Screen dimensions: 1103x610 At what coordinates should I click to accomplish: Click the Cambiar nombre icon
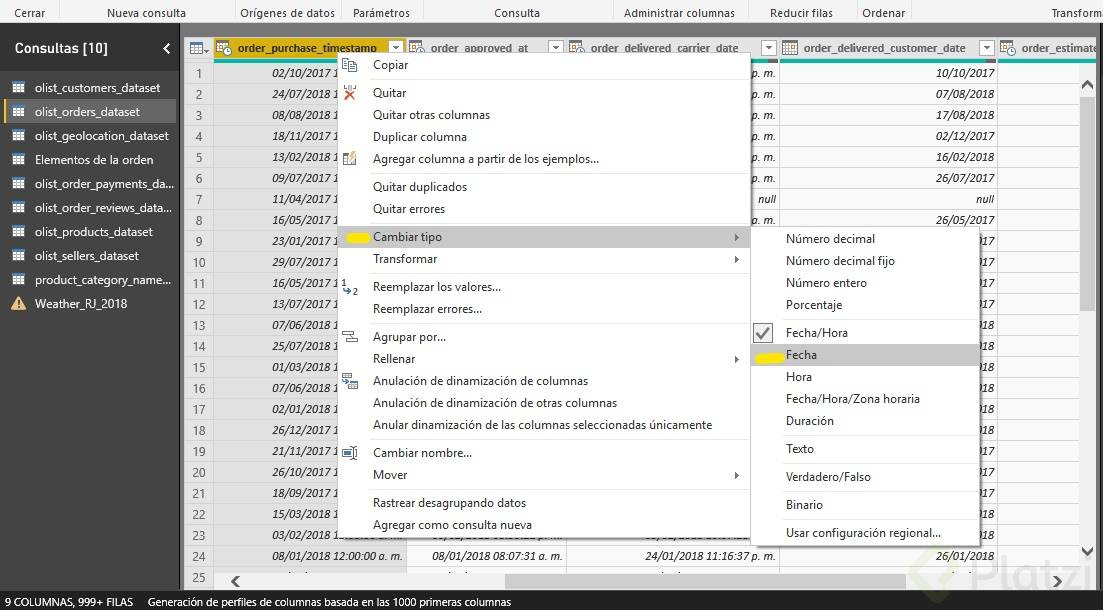(350, 452)
